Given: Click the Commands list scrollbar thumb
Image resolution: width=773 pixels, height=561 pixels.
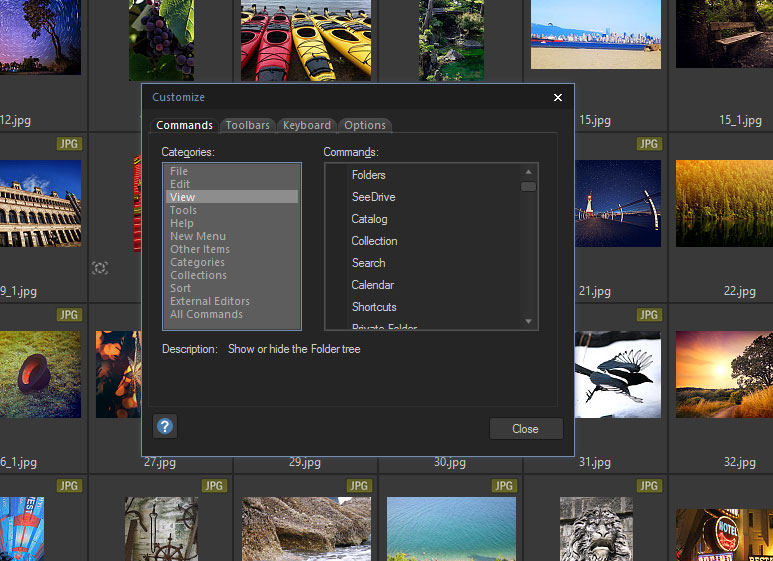Looking at the screenshot, I should click(x=528, y=186).
